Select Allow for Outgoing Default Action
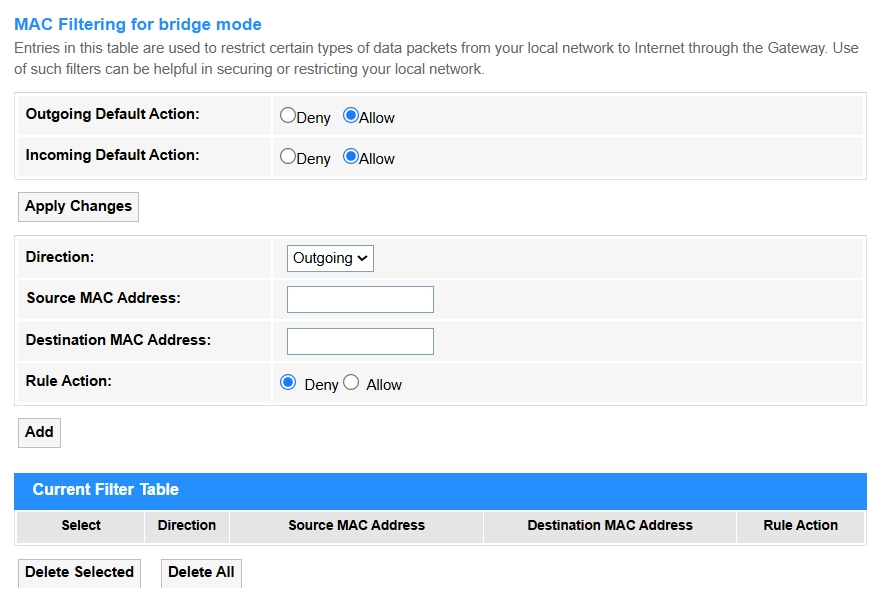Viewport: 878px width, 603px height. (350, 116)
